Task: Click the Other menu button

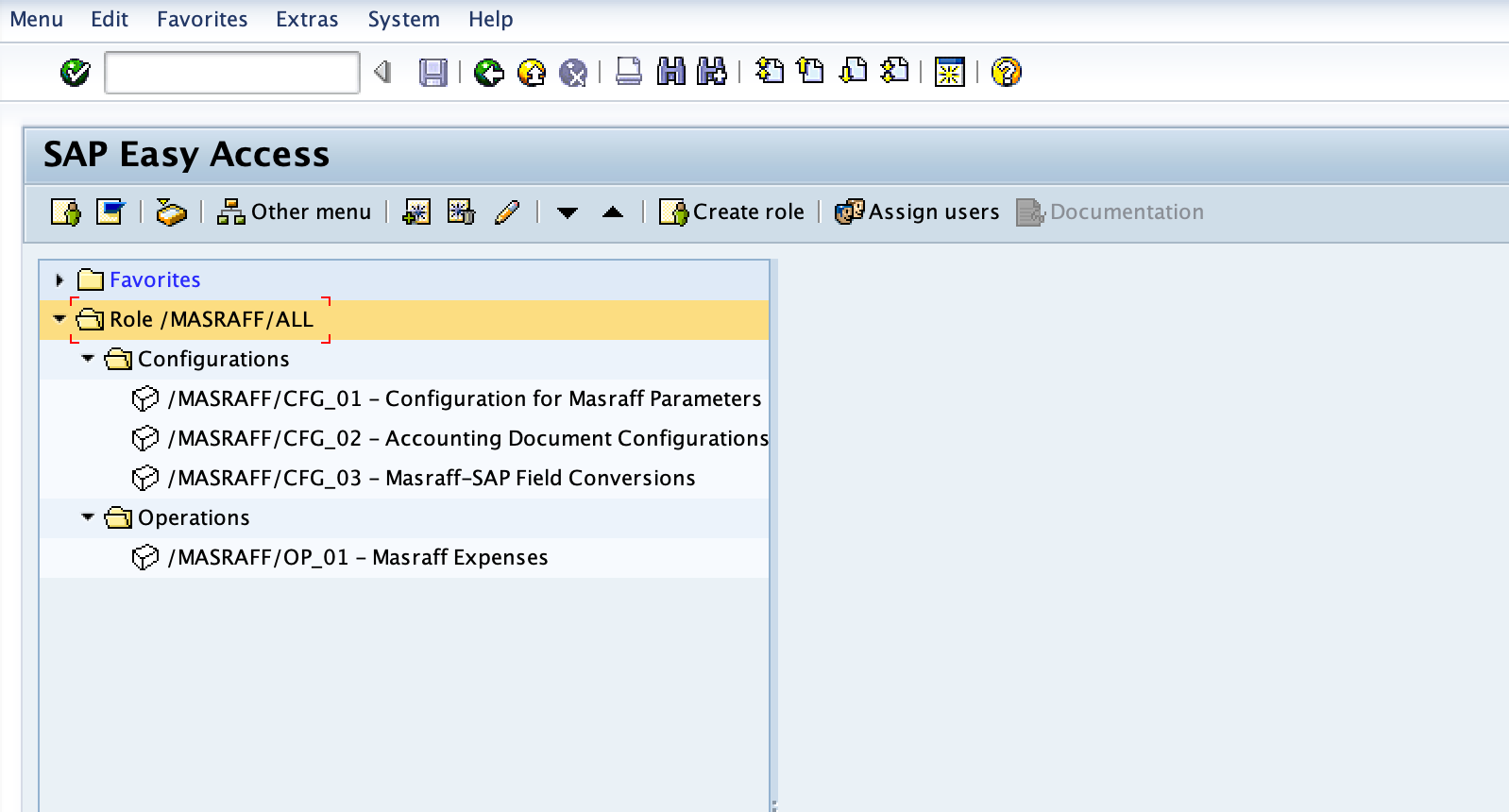Action: pos(294,212)
